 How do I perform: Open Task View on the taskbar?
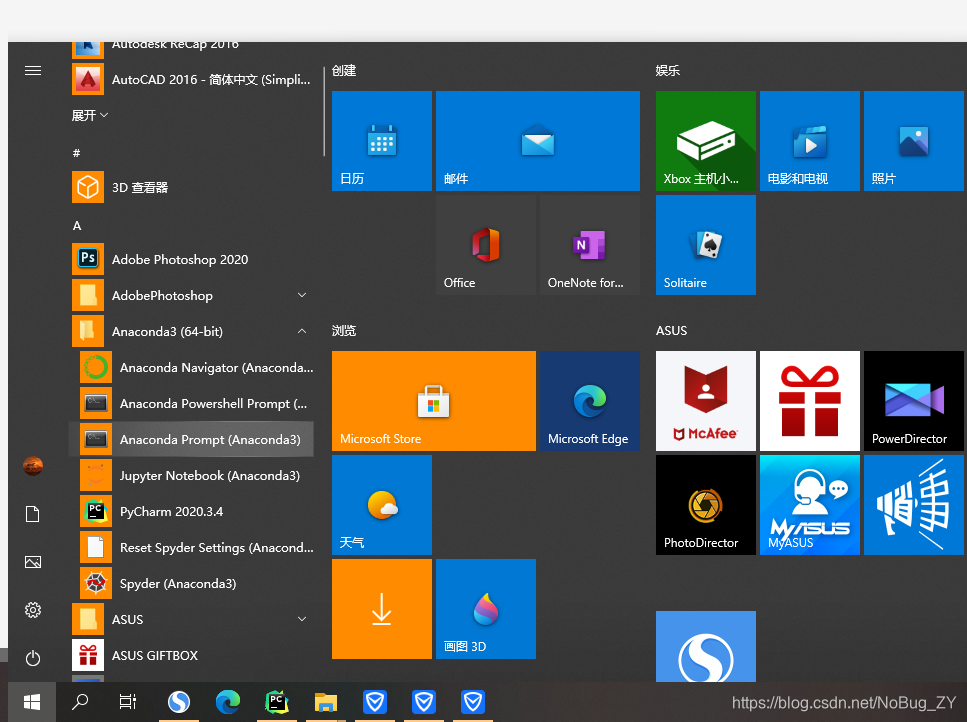(x=128, y=702)
